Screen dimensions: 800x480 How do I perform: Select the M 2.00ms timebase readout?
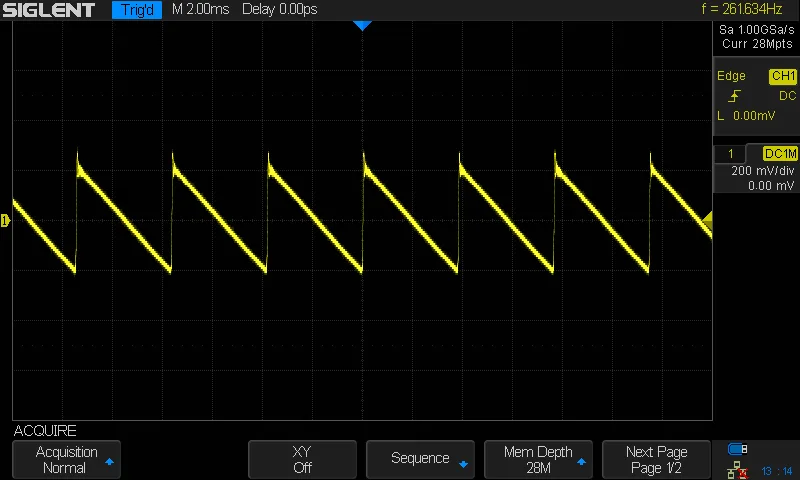(x=201, y=9)
